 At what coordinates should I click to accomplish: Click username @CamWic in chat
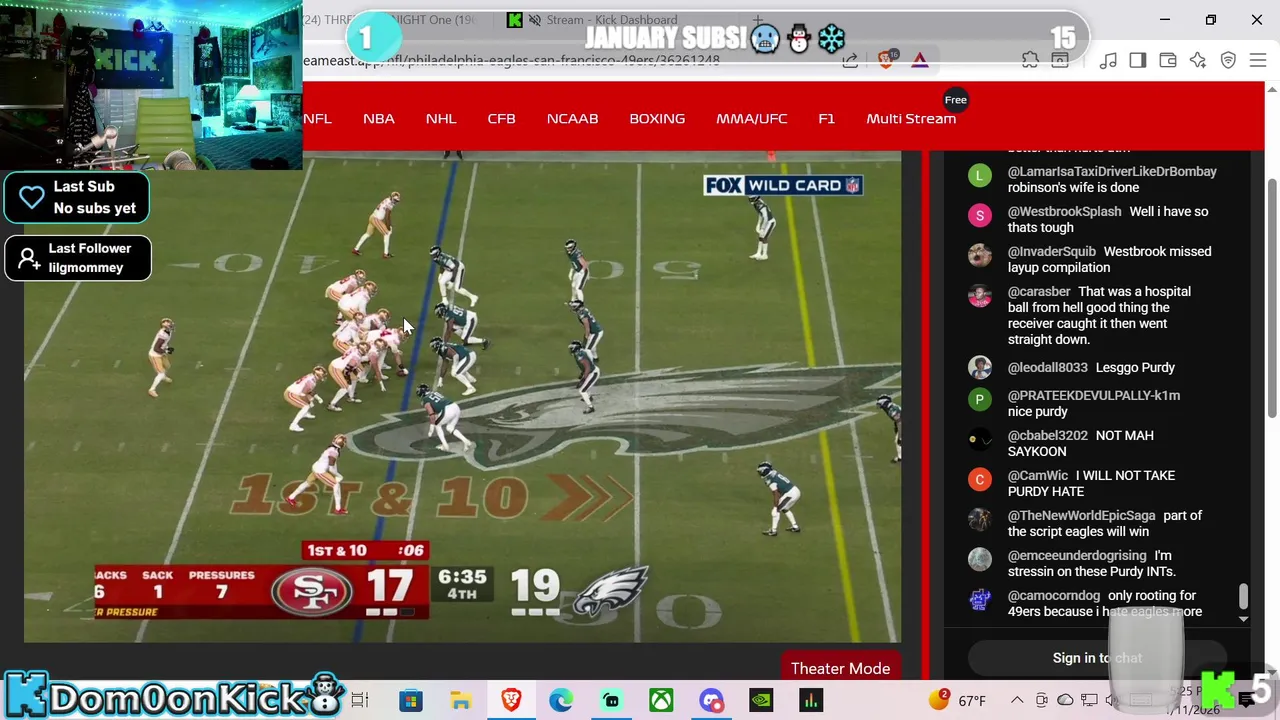(x=1038, y=475)
